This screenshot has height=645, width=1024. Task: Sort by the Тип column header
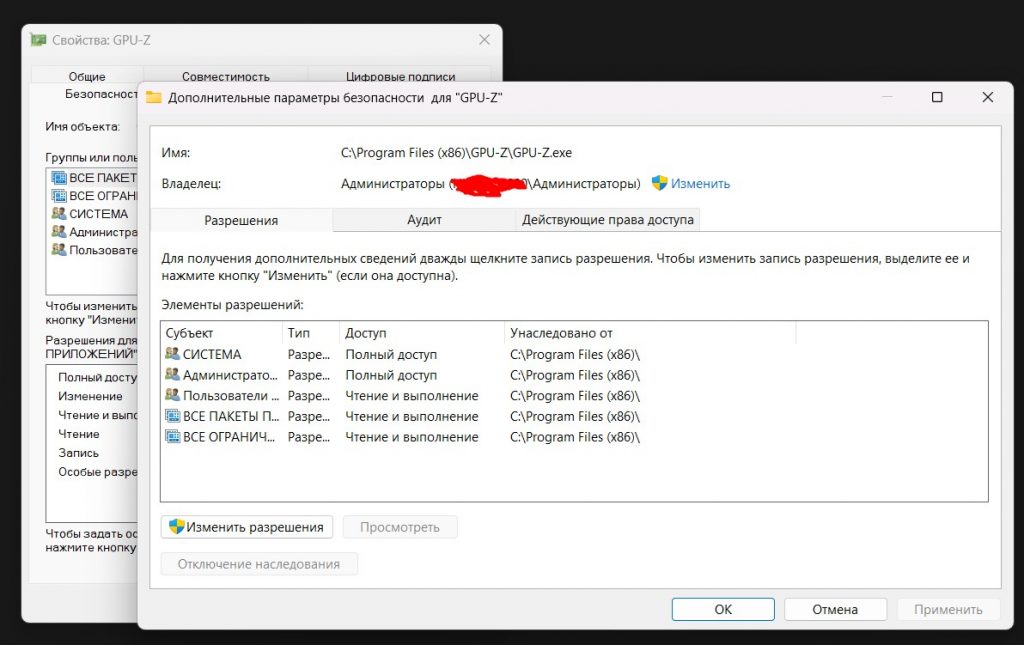[x=312, y=333]
